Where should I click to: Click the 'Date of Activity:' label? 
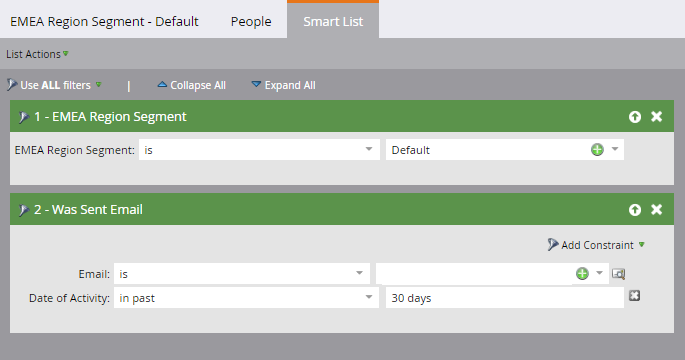tap(69, 298)
